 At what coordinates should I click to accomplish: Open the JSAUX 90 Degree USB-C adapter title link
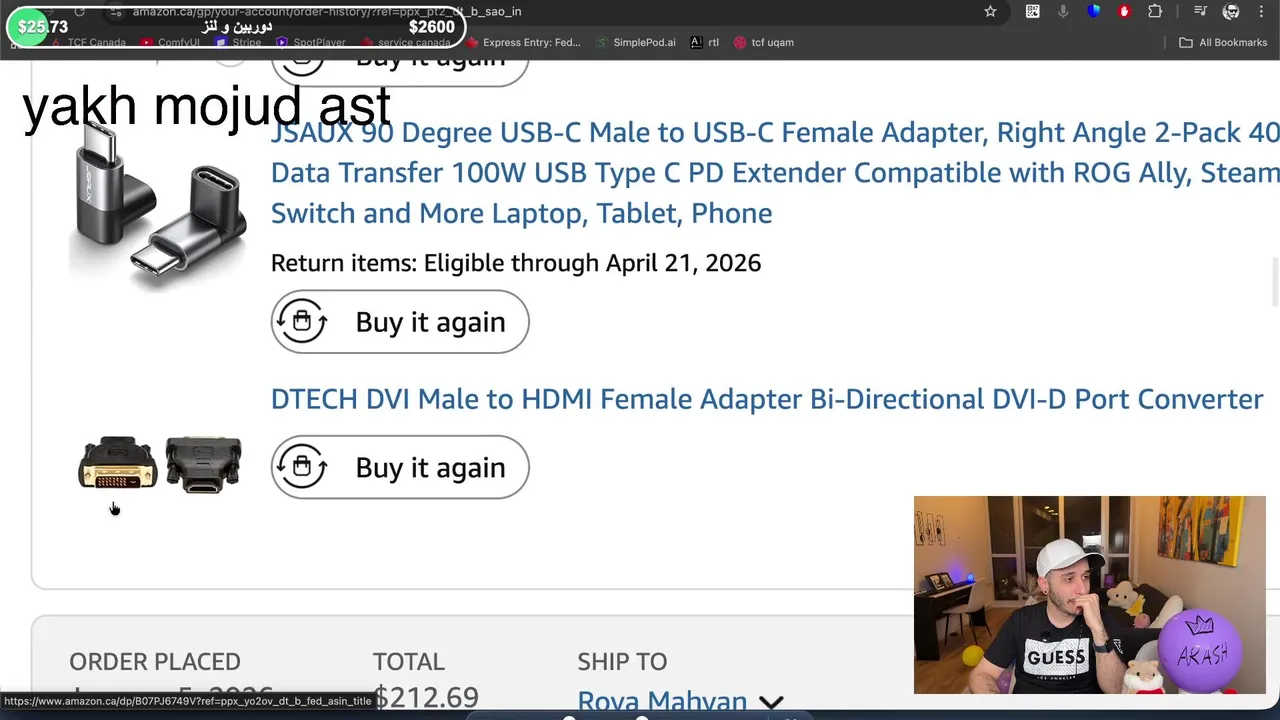(x=775, y=172)
